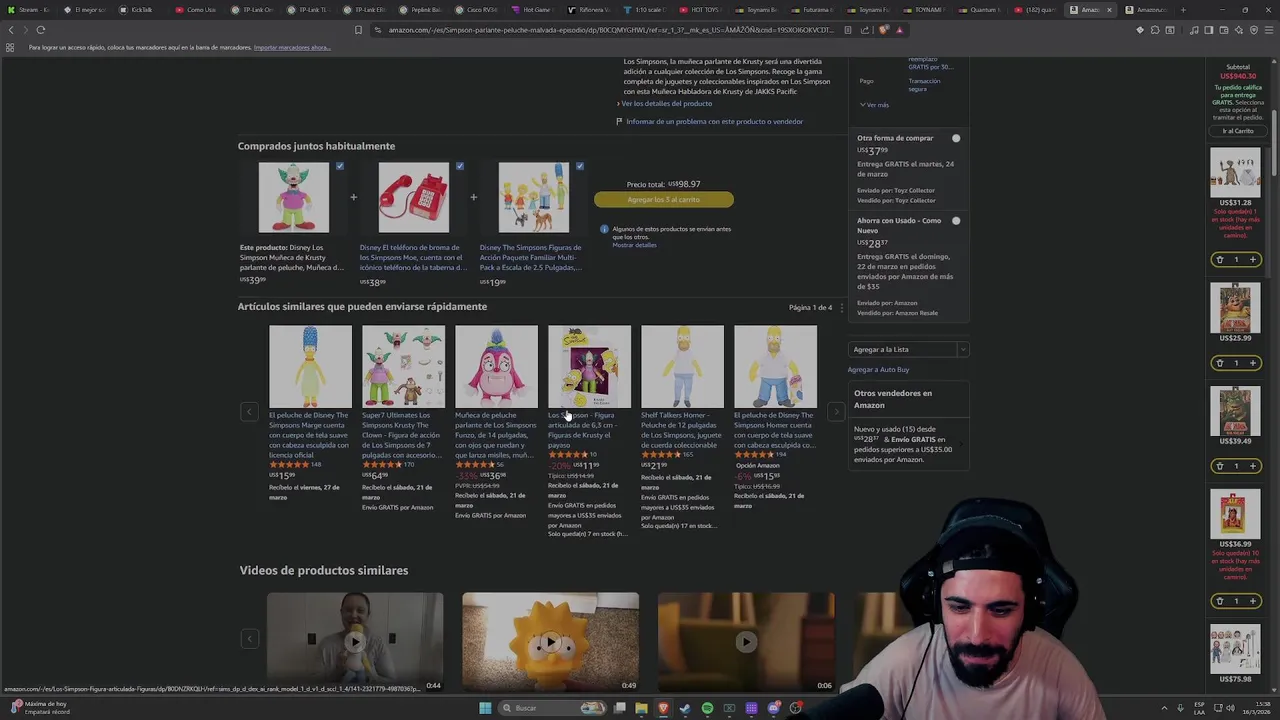Switch to the KickTalk tab

click(x=137, y=10)
